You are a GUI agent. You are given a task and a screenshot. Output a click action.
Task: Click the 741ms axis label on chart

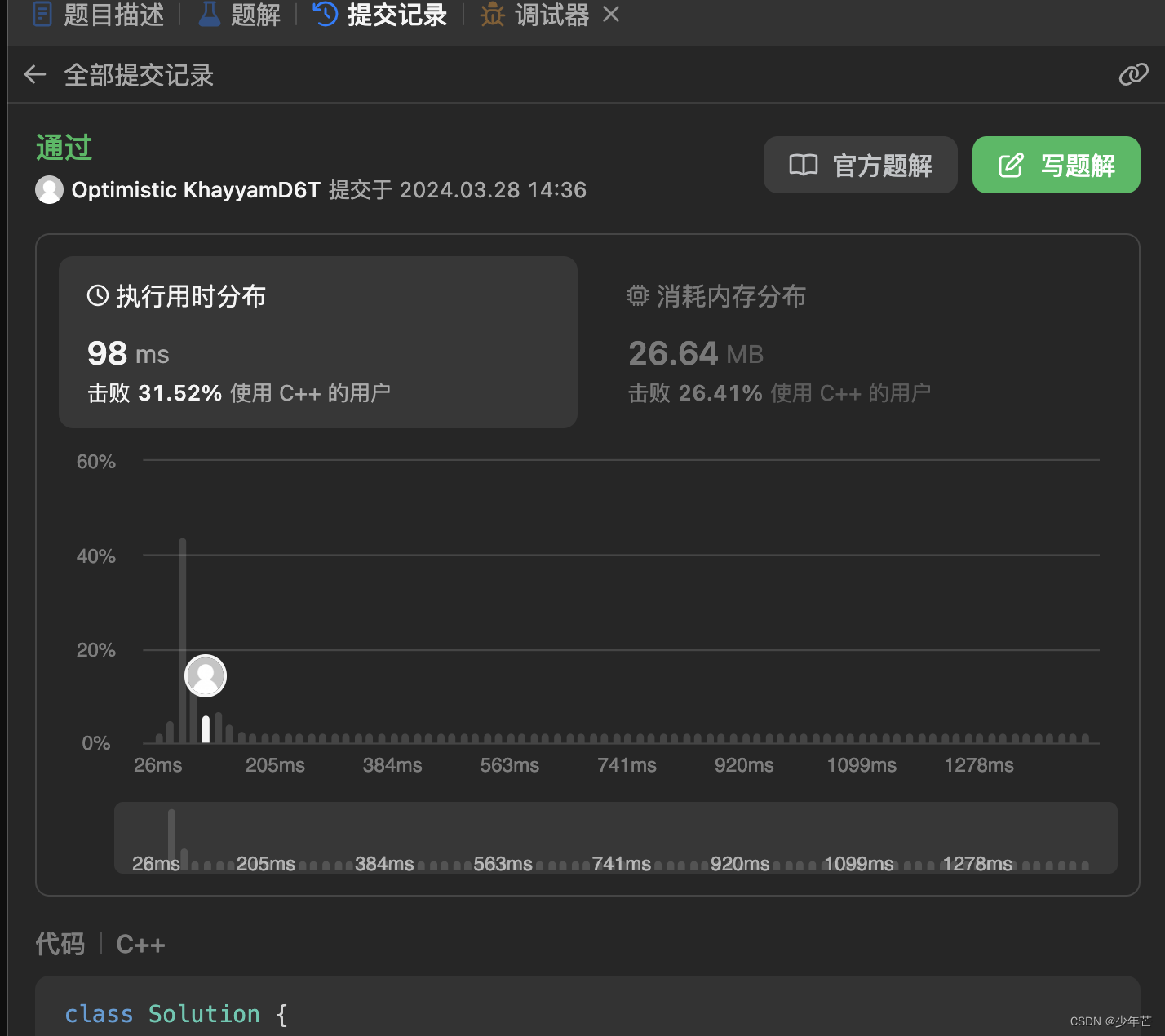pyautogui.click(x=627, y=765)
